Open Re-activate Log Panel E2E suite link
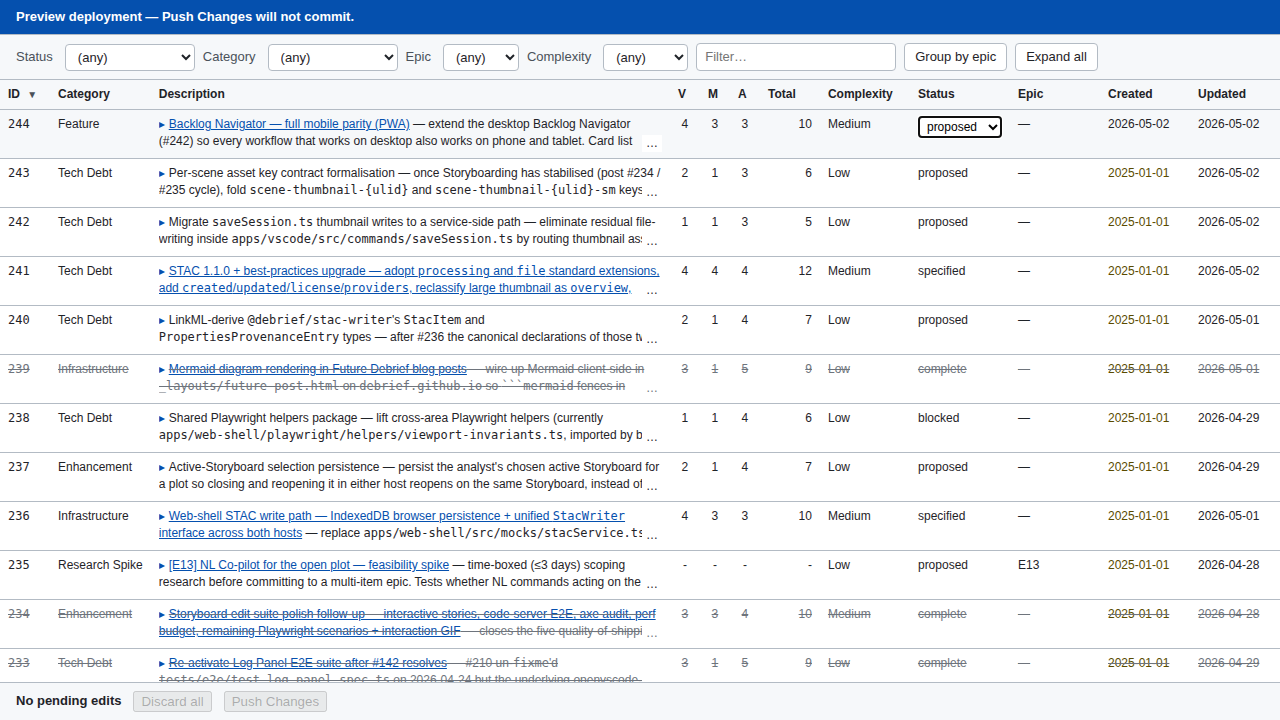 (x=308, y=663)
